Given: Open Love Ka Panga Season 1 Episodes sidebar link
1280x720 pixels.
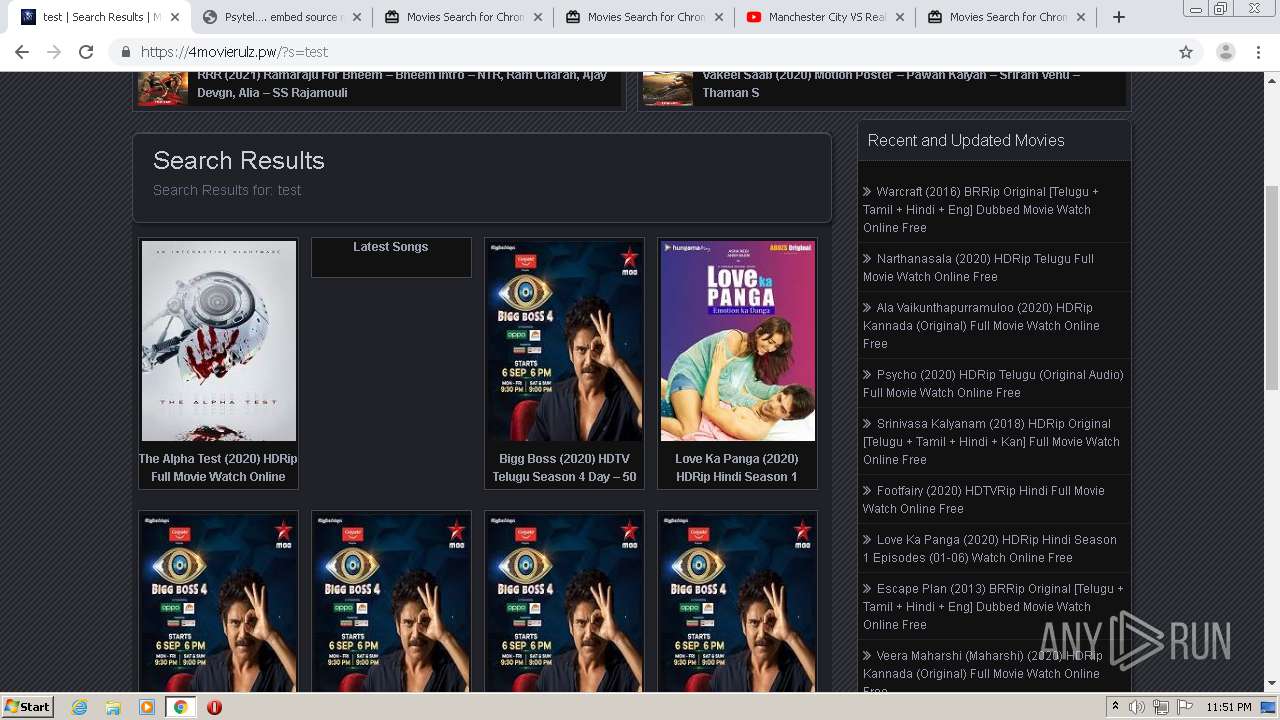Looking at the screenshot, I should pos(990,548).
